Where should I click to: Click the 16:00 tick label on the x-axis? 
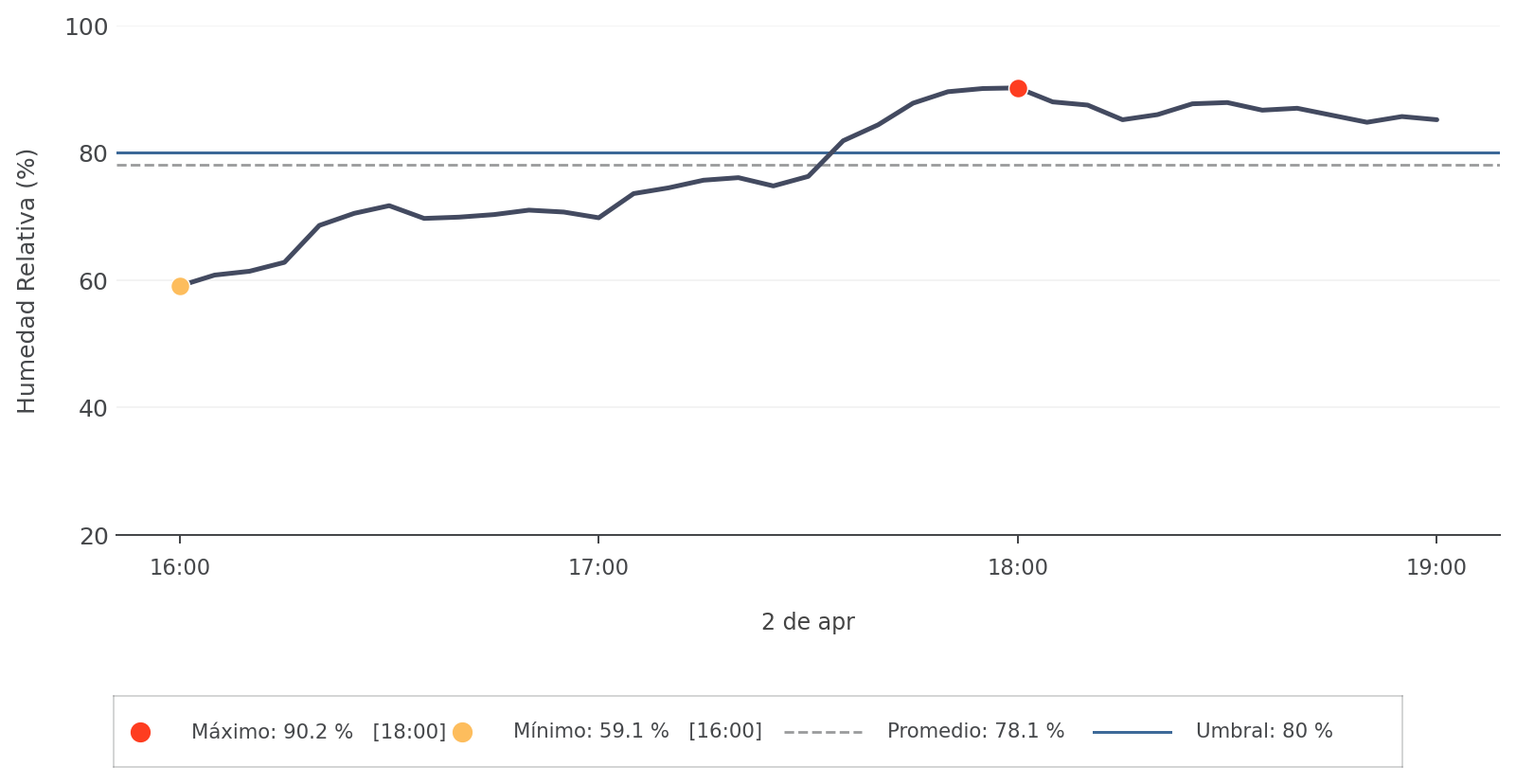(180, 568)
